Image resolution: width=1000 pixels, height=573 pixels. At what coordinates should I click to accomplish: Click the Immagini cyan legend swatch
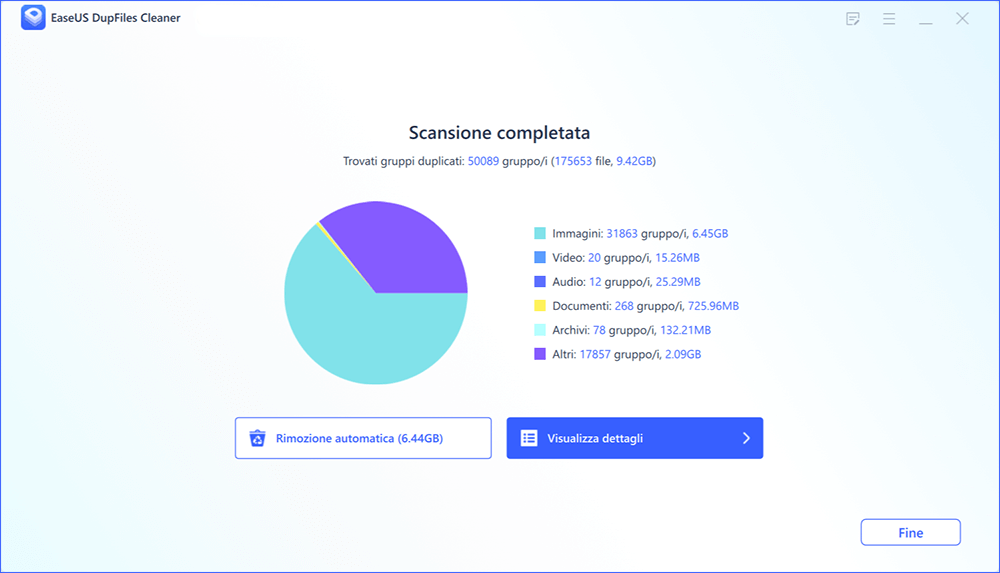click(540, 233)
